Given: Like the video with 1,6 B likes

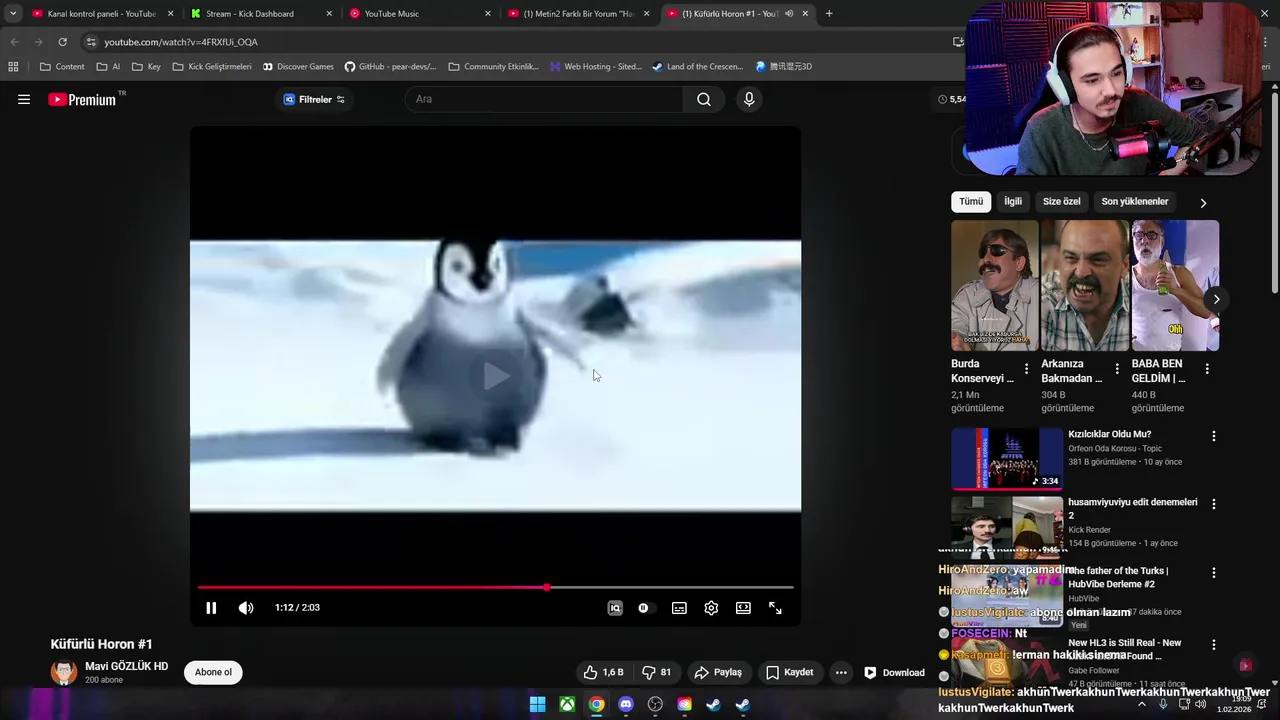Looking at the screenshot, I should (604, 672).
